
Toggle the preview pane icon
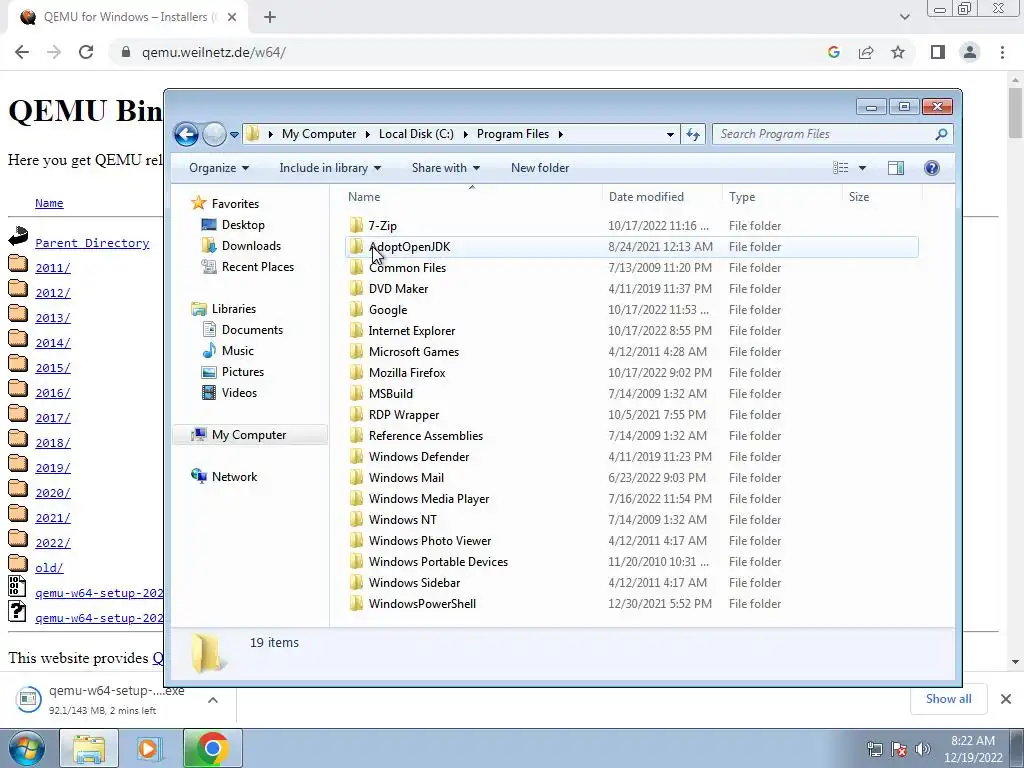pyautogui.click(x=896, y=168)
